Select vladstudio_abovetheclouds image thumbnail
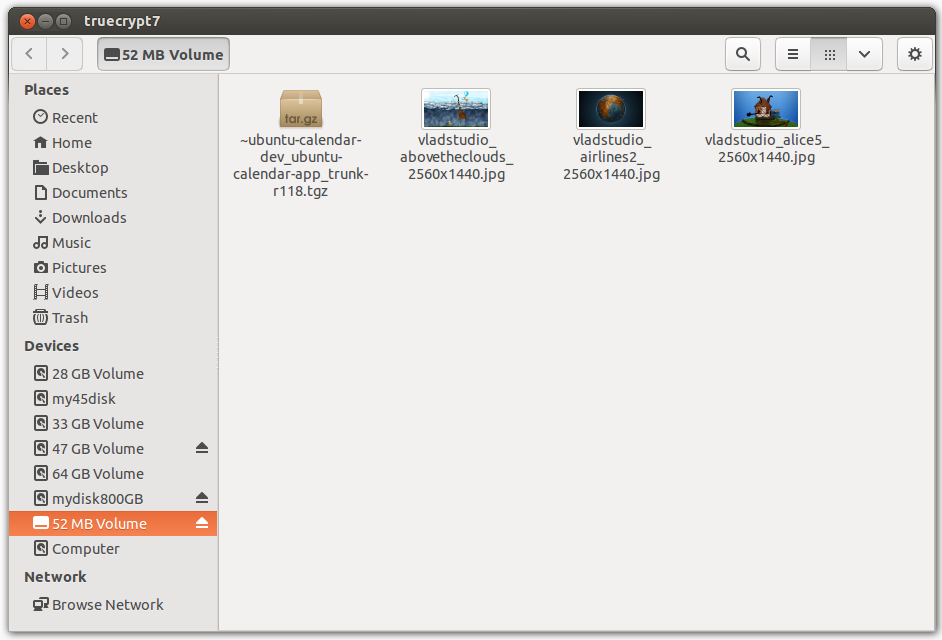The height and width of the screenshot is (640, 942). pos(456,109)
